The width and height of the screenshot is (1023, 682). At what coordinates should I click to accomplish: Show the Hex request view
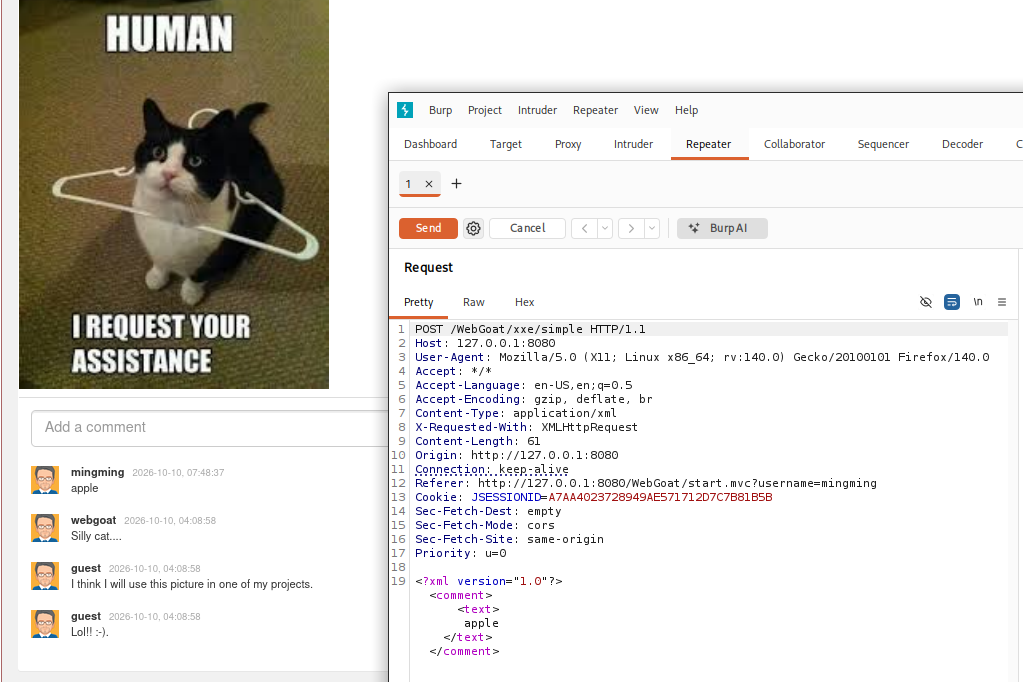coord(525,302)
